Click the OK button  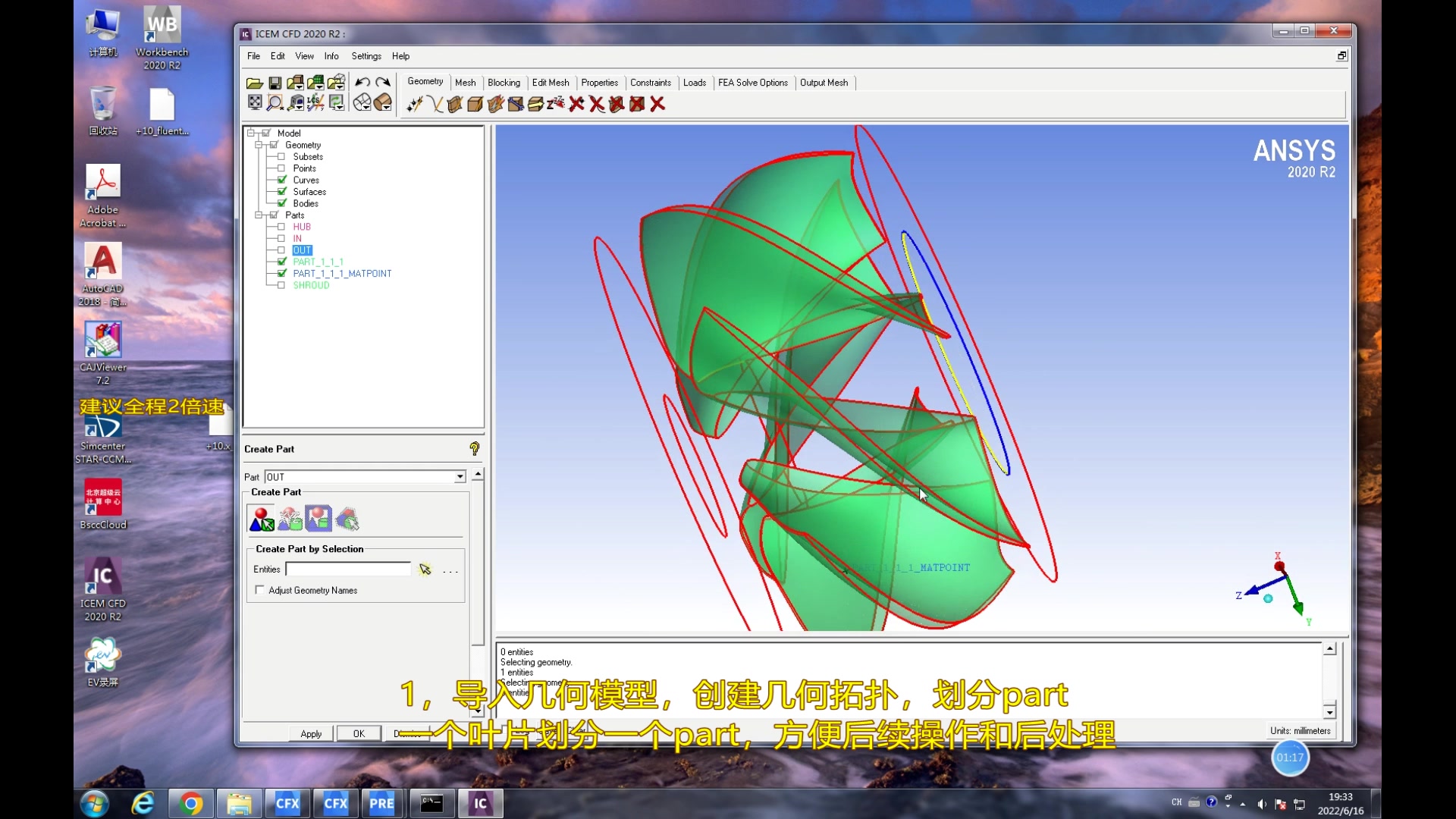(359, 733)
